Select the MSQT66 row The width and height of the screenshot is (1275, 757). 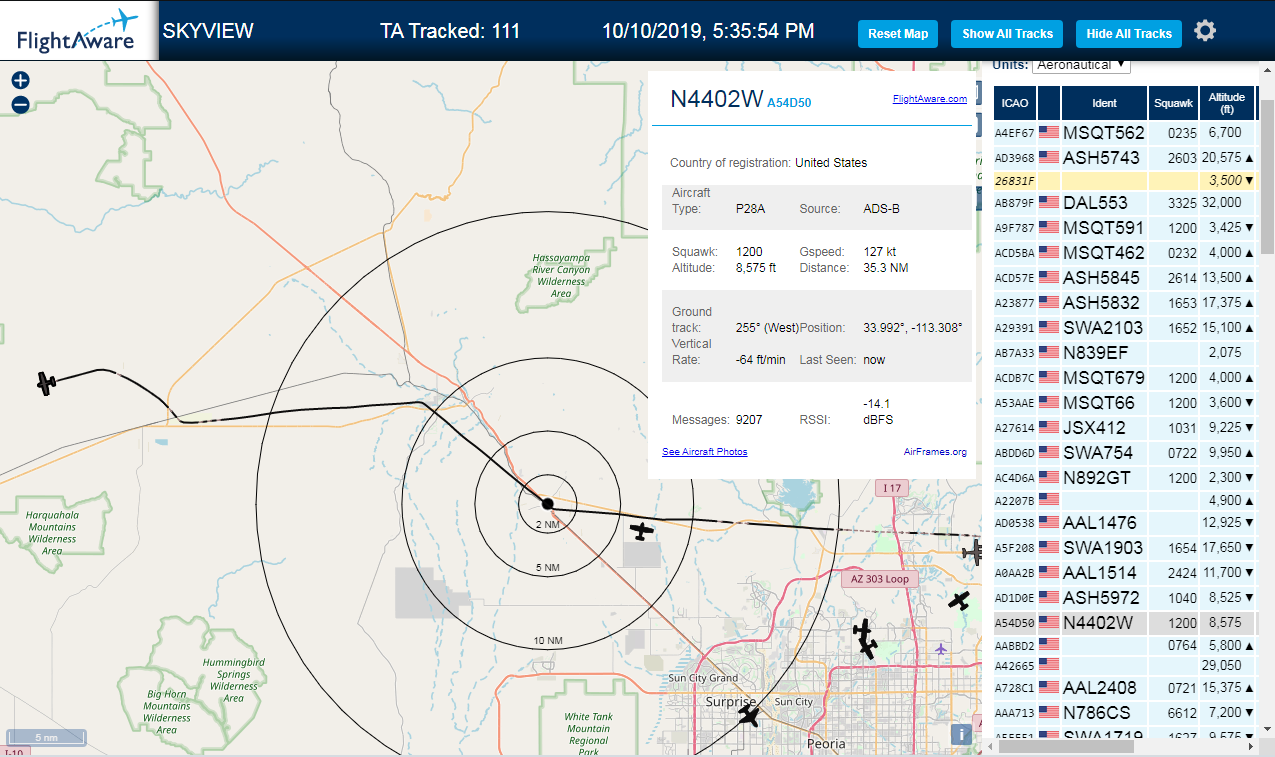(1125, 402)
